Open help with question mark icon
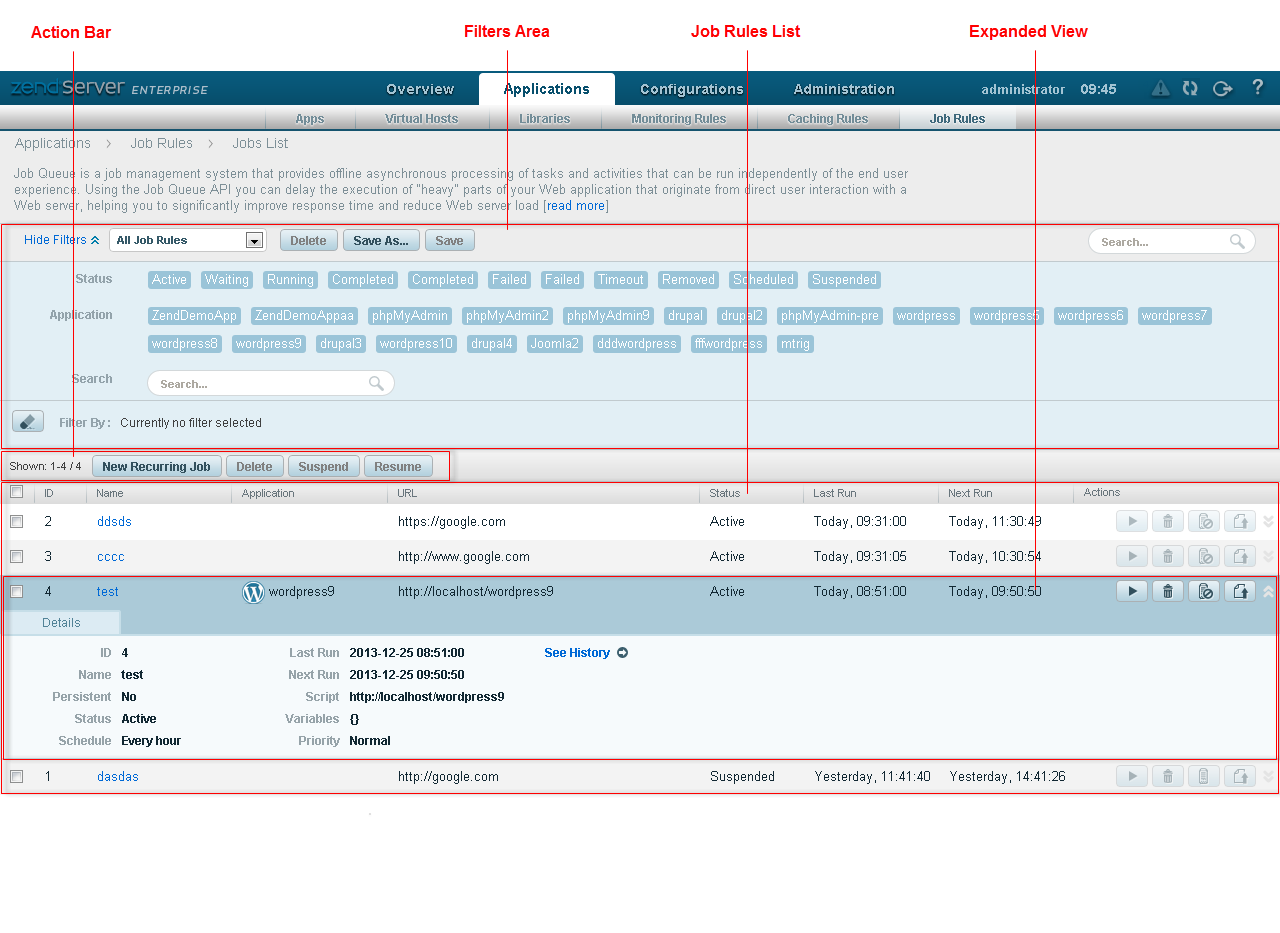The width and height of the screenshot is (1280, 933). tap(1258, 87)
